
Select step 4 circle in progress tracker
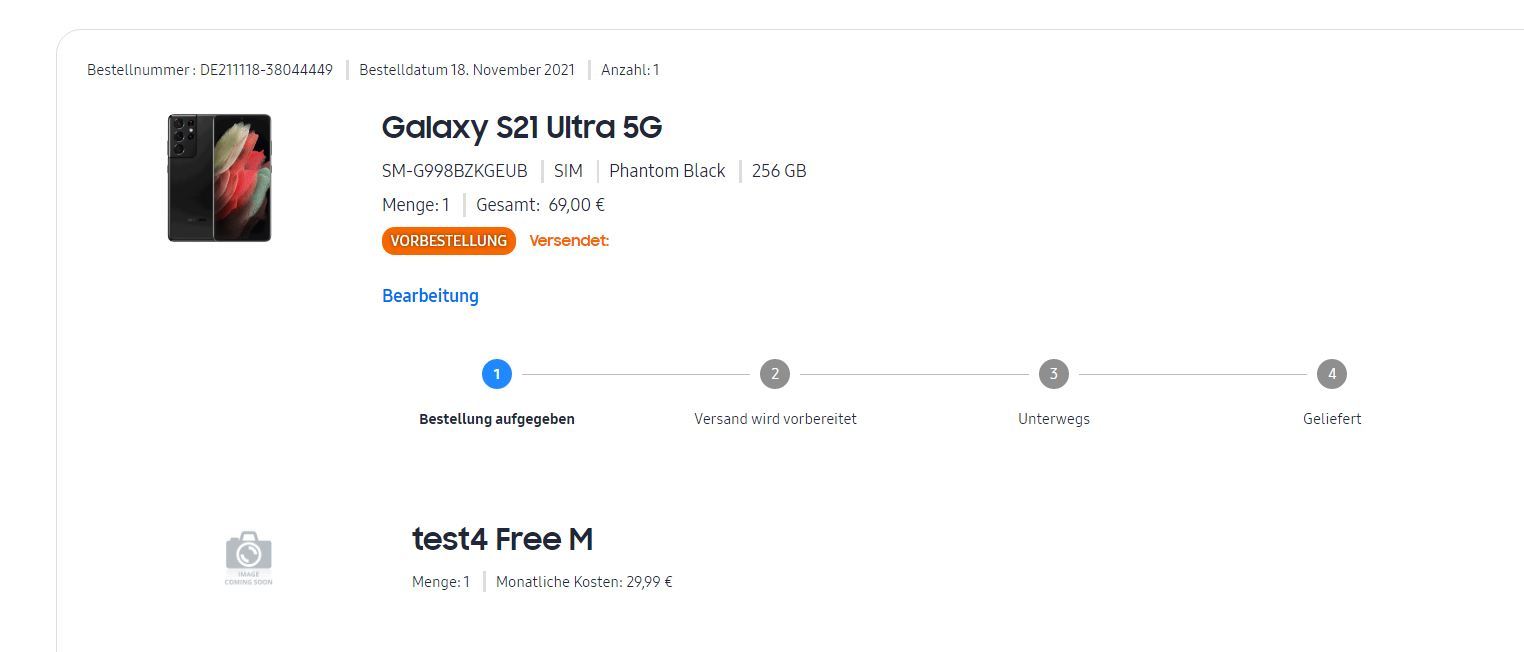pos(1332,374)
